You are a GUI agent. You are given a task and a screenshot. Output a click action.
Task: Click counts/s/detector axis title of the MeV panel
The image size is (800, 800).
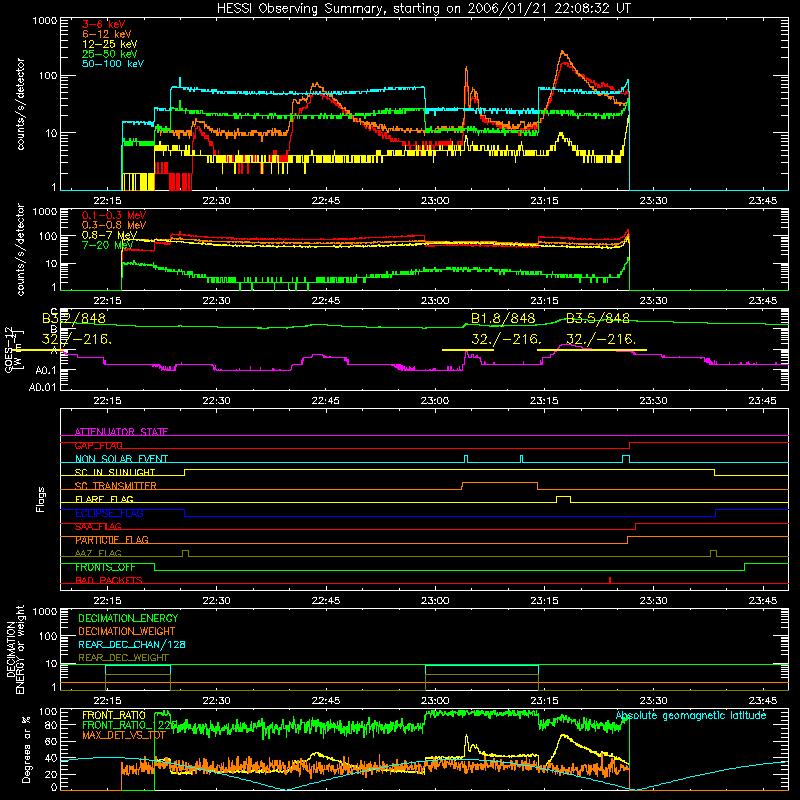pyautogui.click(x=21, y=250)
